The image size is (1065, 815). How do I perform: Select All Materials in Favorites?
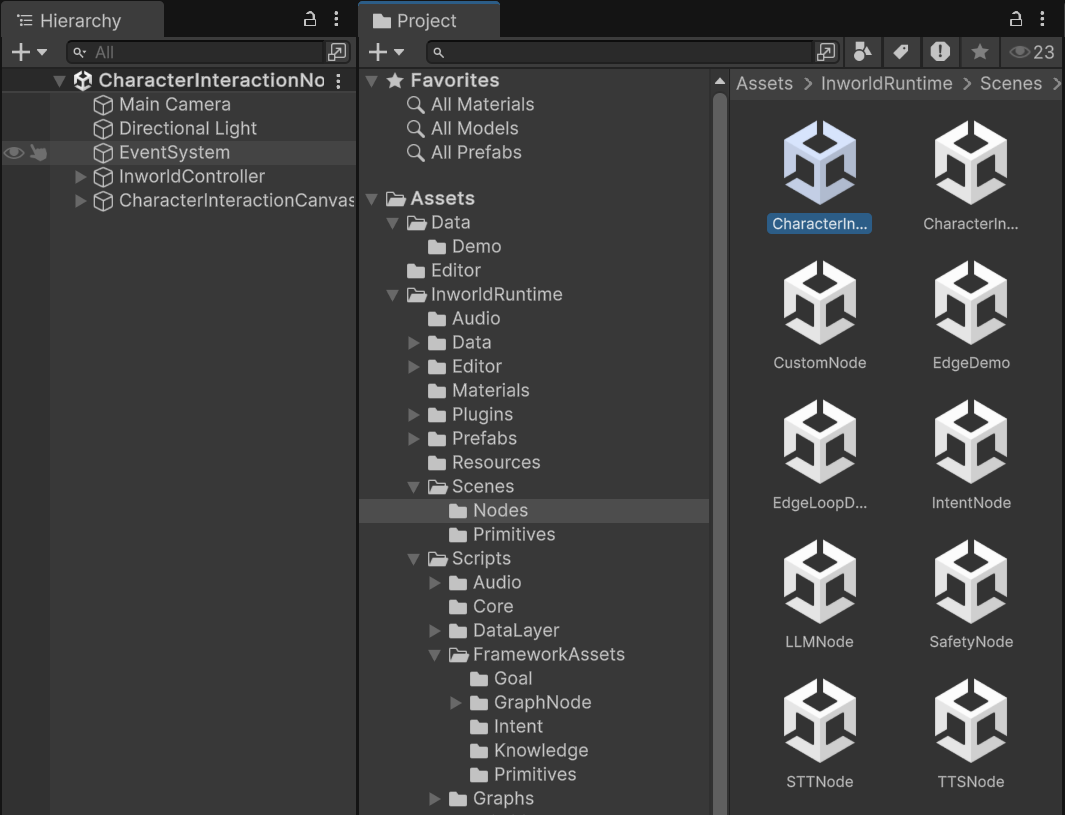pyautogui.click(x=482, y=105)
